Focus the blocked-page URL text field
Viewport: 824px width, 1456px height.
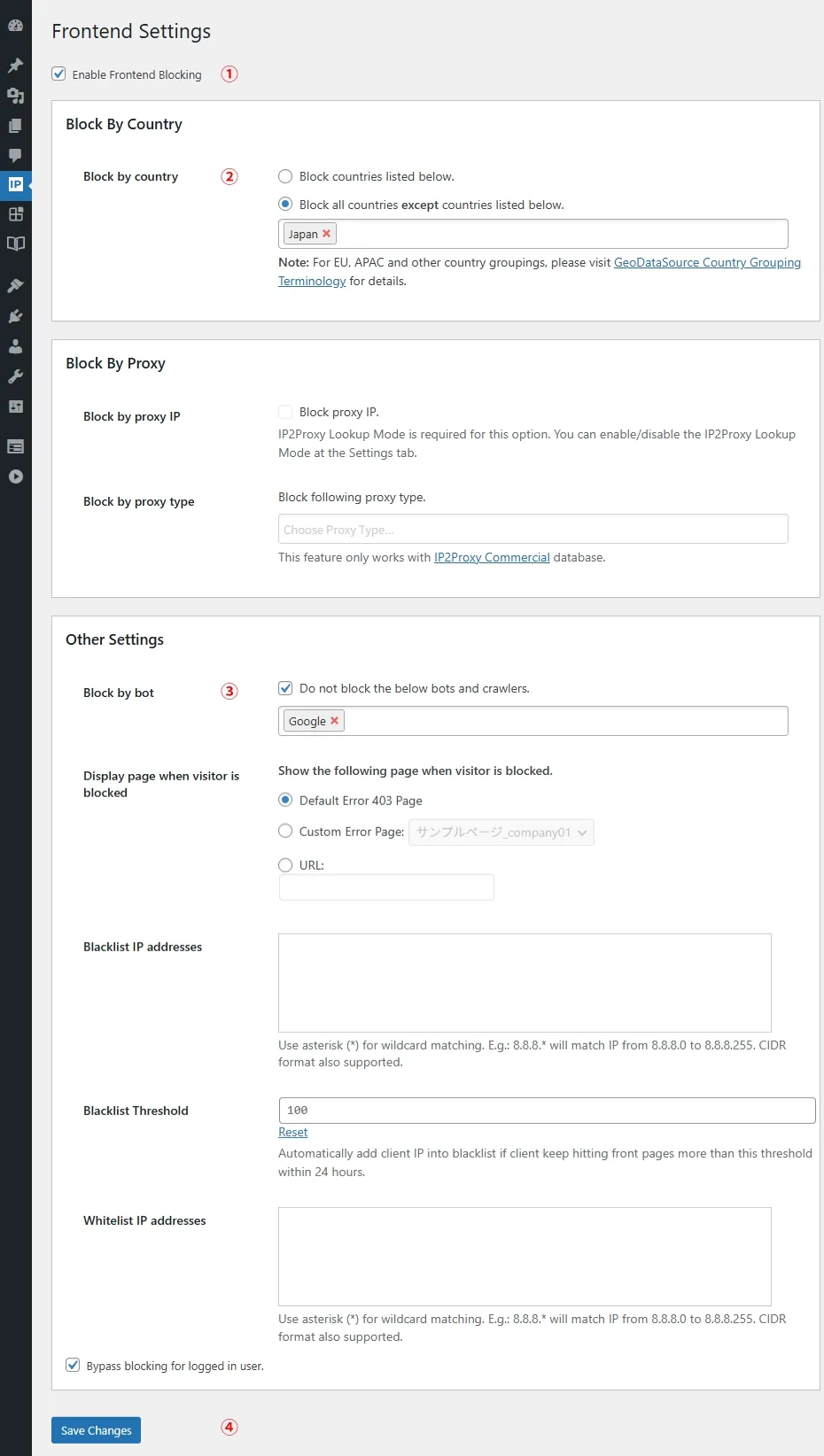pyautogui.click(x=386, y=887)
